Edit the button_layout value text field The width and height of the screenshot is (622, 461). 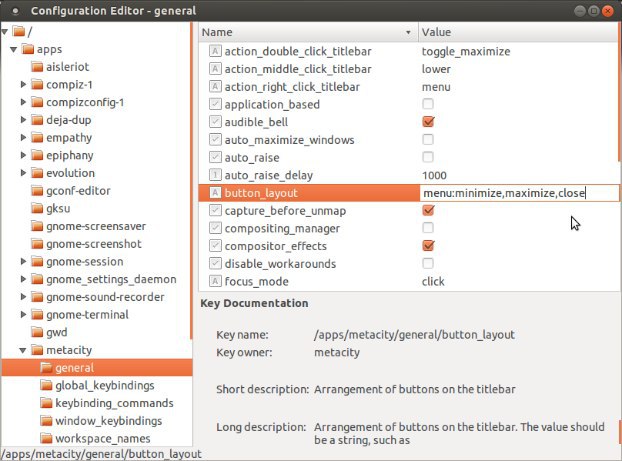coord(519,193)
